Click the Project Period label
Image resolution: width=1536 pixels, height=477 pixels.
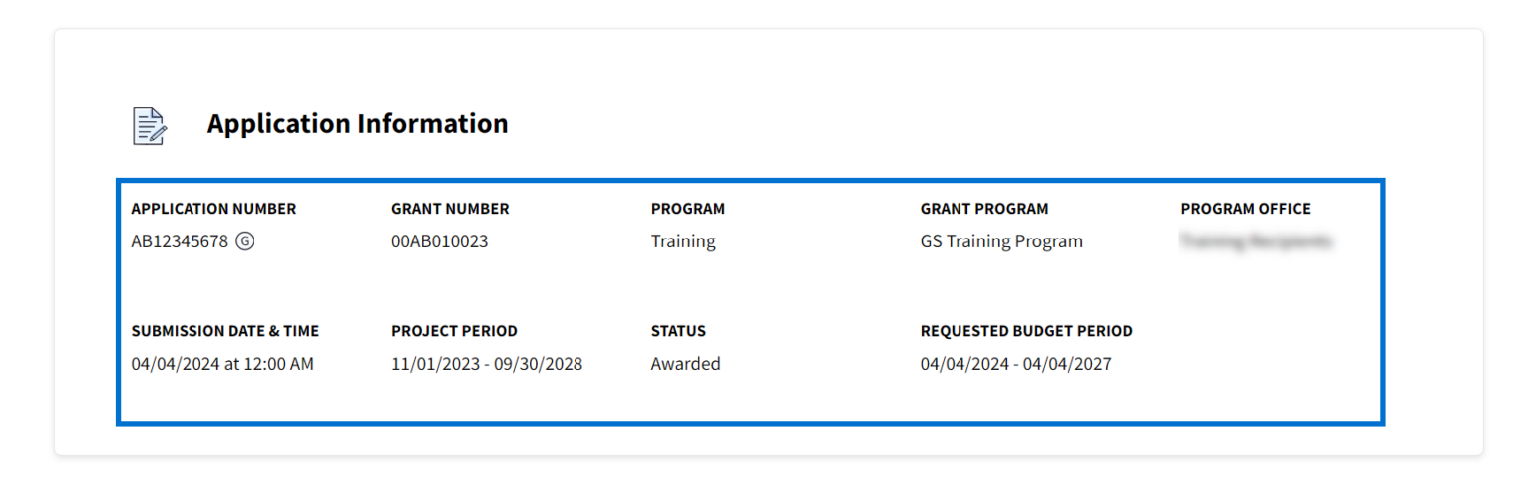pos(454,331)
